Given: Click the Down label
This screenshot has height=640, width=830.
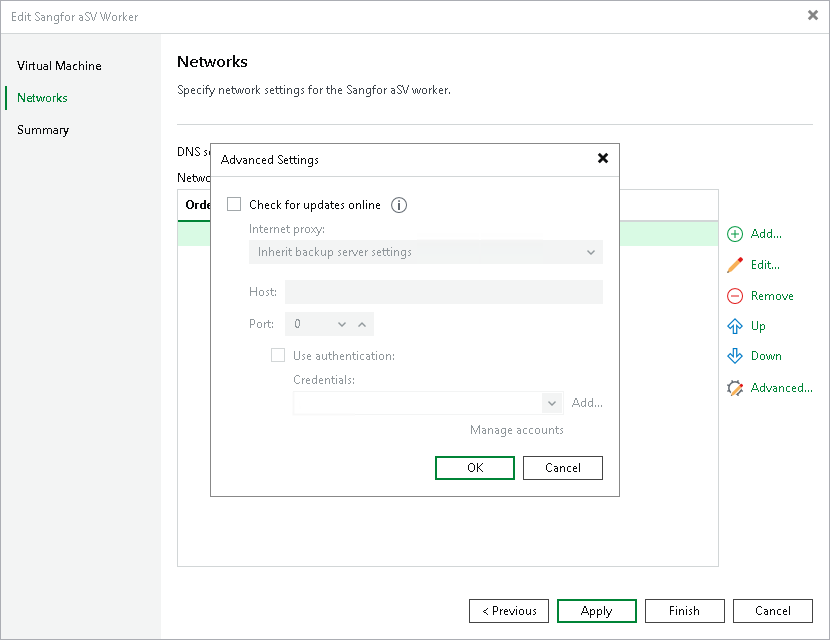Looking at the screenshot, I should (x=766, y=356).
